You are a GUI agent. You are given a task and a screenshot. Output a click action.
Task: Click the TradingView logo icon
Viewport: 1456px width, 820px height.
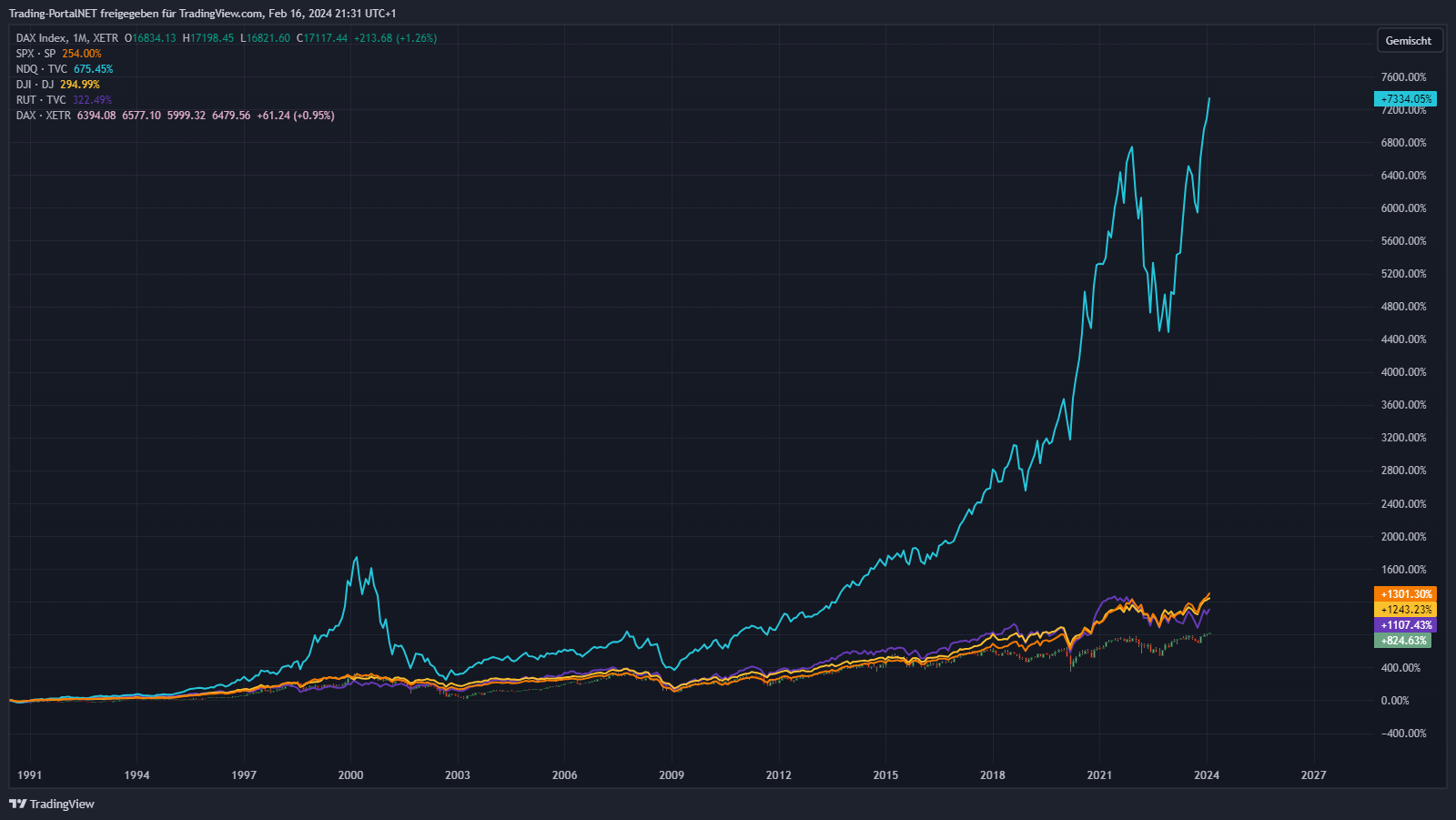click(x=17, y=804)
